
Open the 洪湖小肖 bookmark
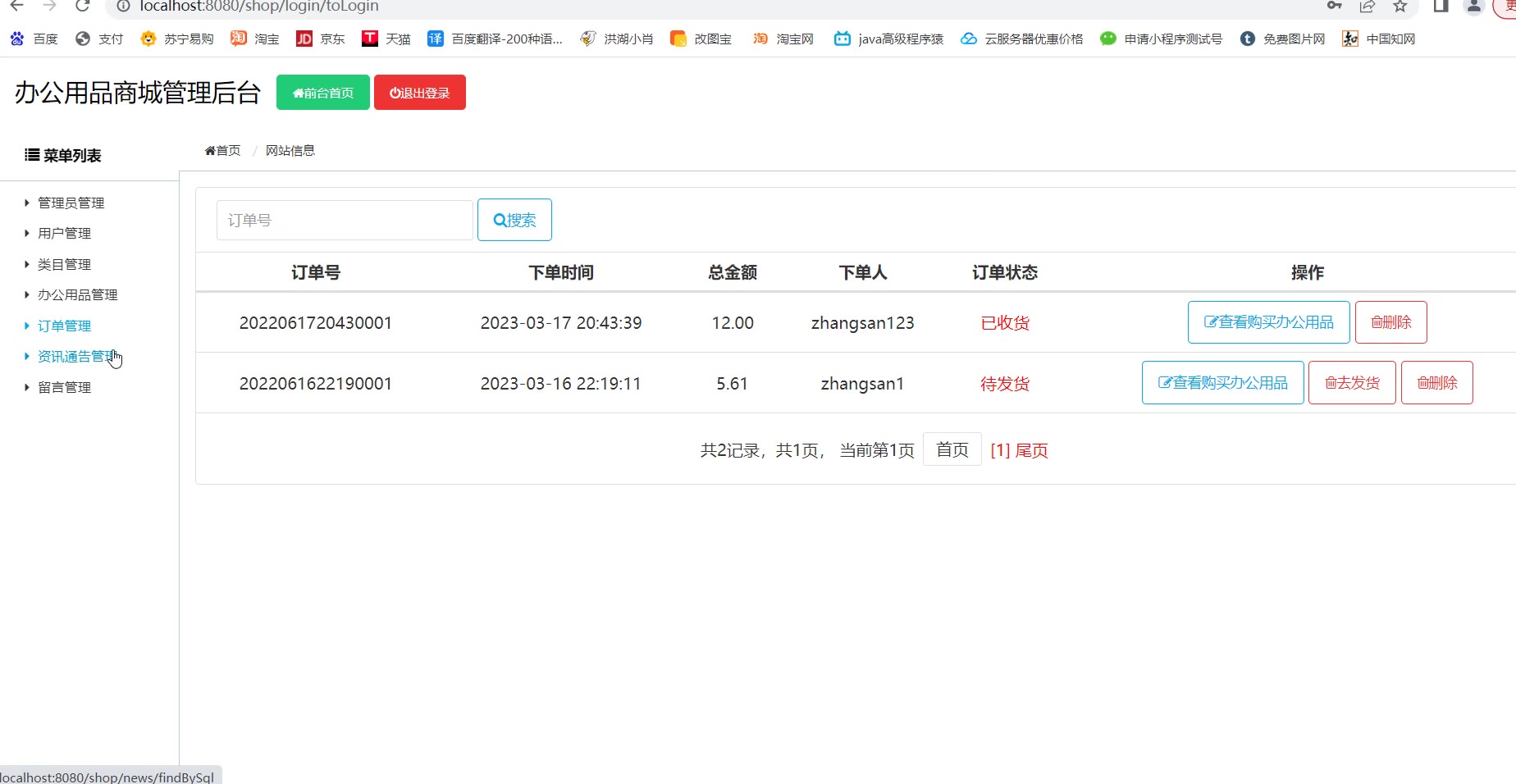click(x=616, y=39)
